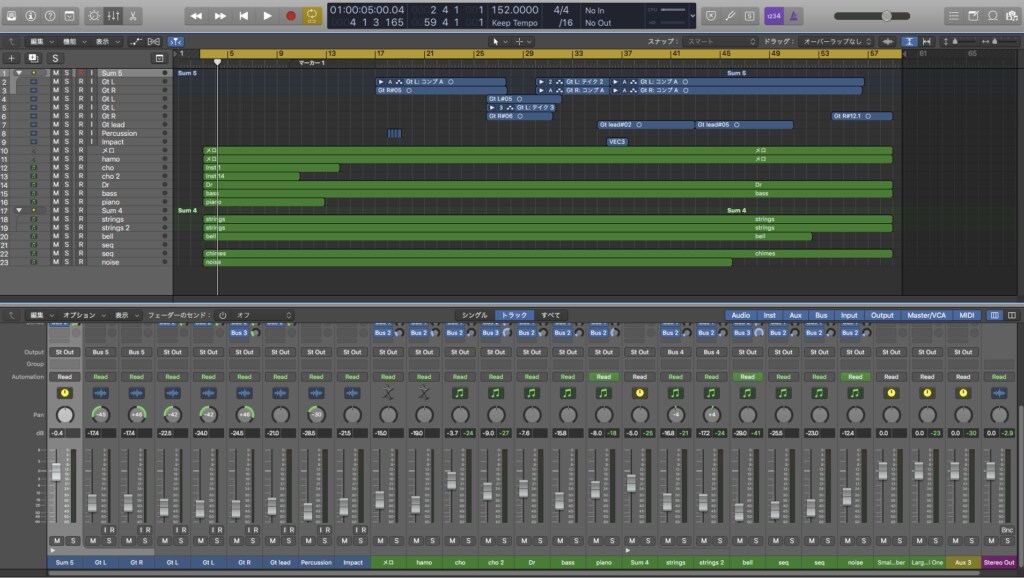Click the マーカー 1 marker in ruler
This screenshot has height=578, width=1024.
point(311,63)
